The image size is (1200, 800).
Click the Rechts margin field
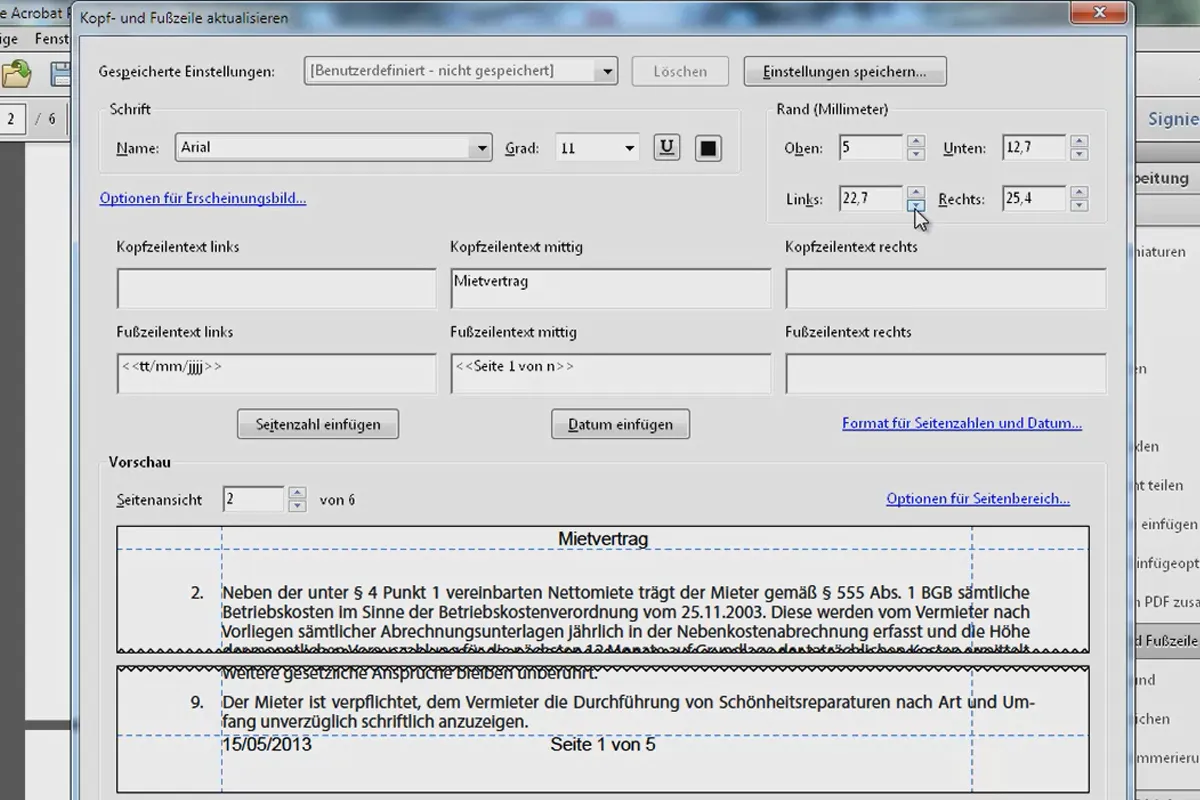click(1034, 199)
